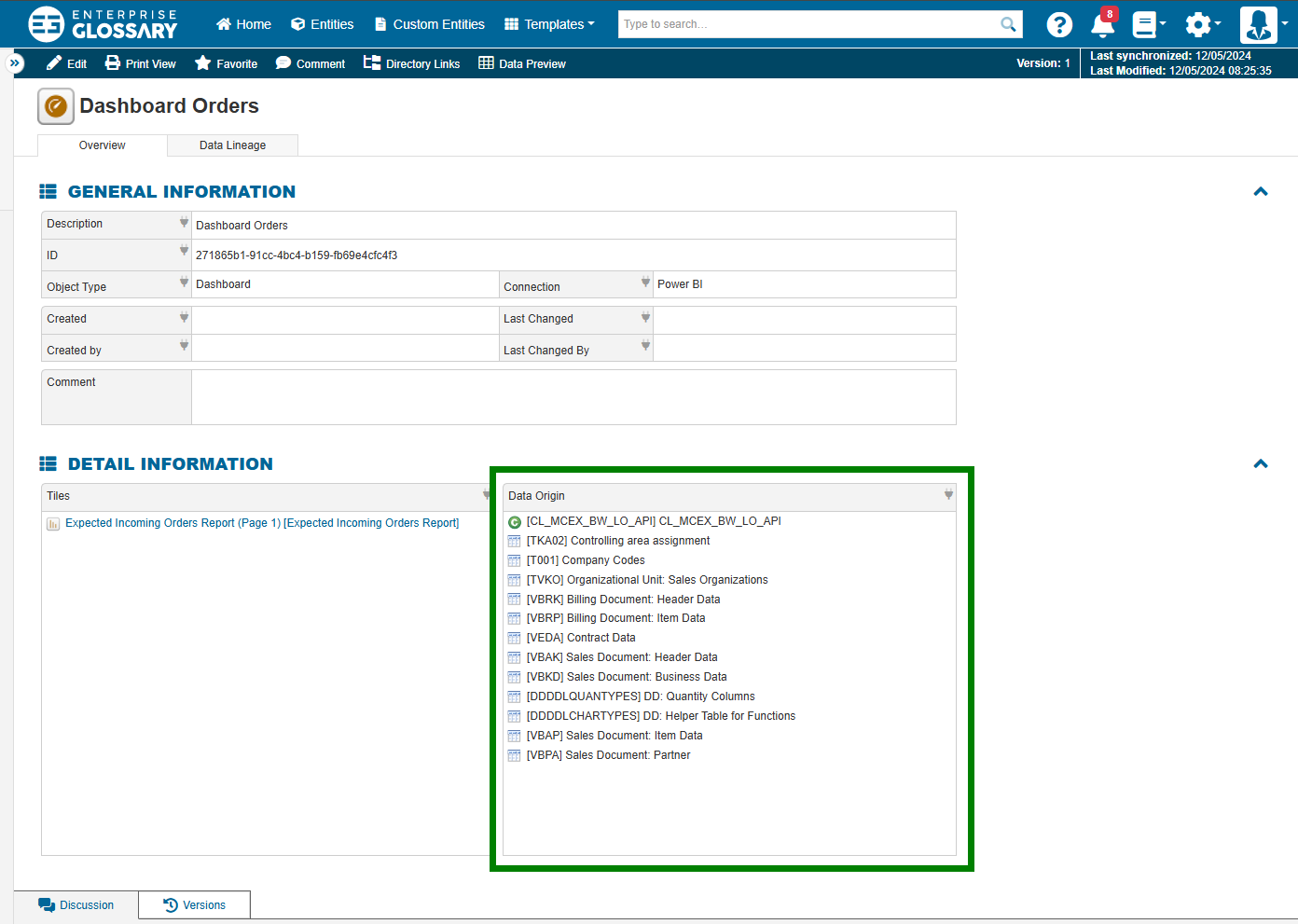This screenshot has height=924, width=1298.
Task: Select the VBAK Sales Document Header Data entry
Action: click(x=622, y=657)
